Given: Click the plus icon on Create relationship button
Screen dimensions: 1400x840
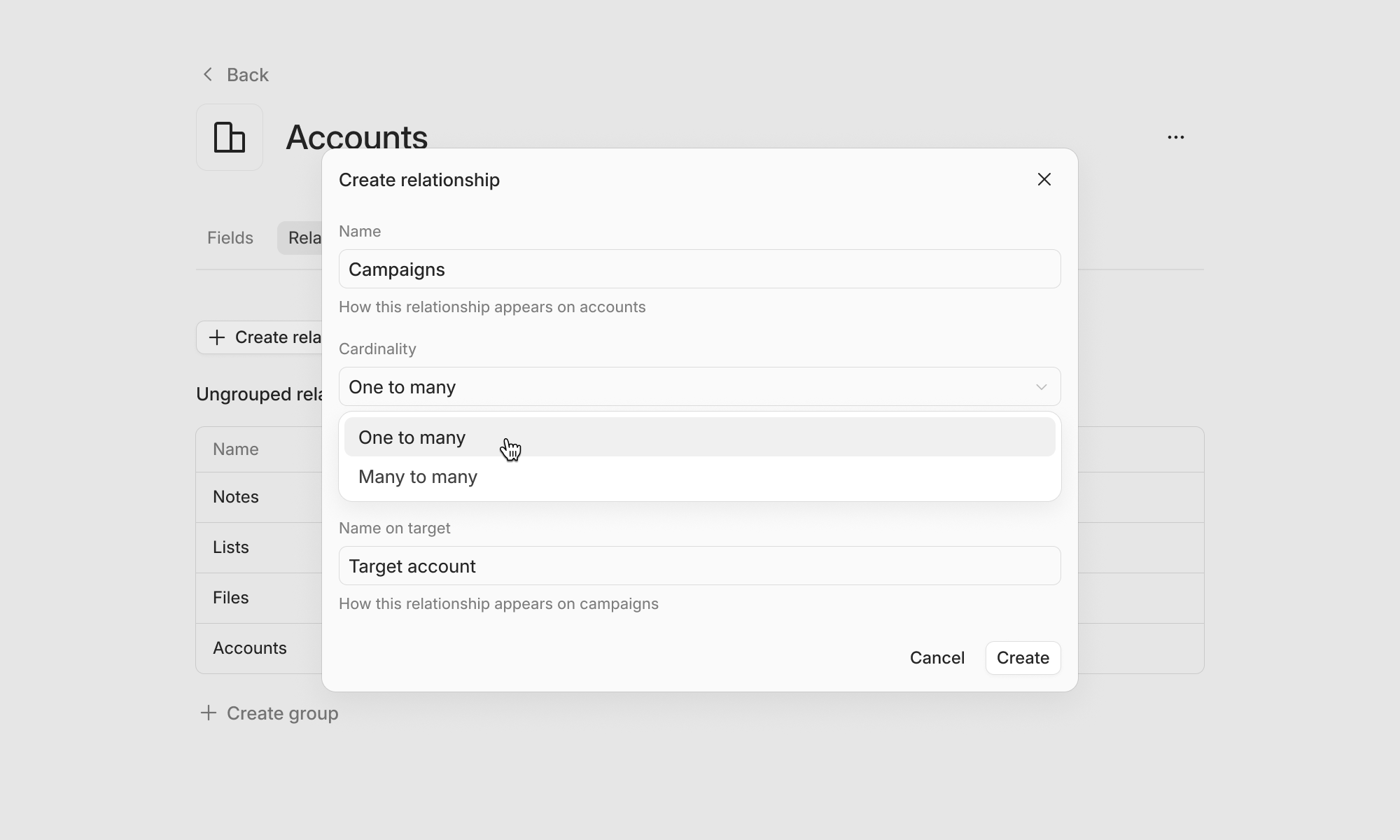Looking at the screenshot, I should (217, 337).
